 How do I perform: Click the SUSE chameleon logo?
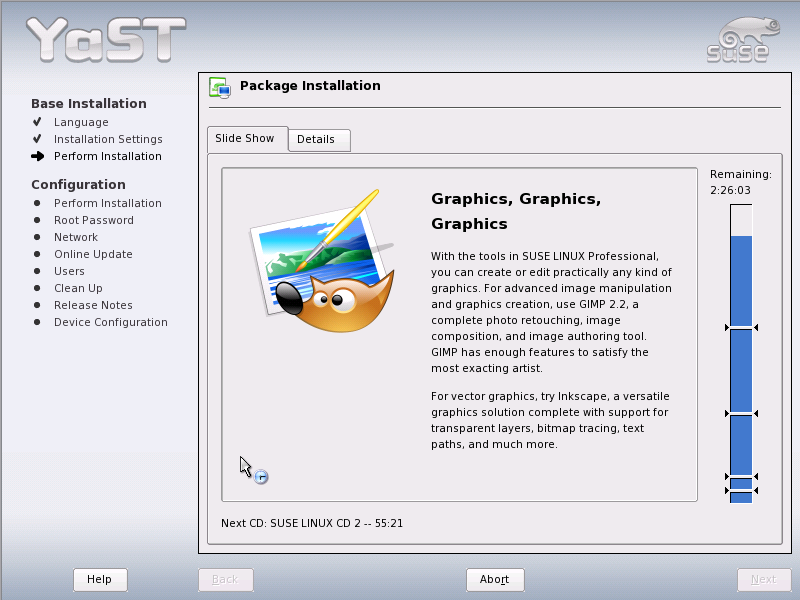[x=742, y=40]
